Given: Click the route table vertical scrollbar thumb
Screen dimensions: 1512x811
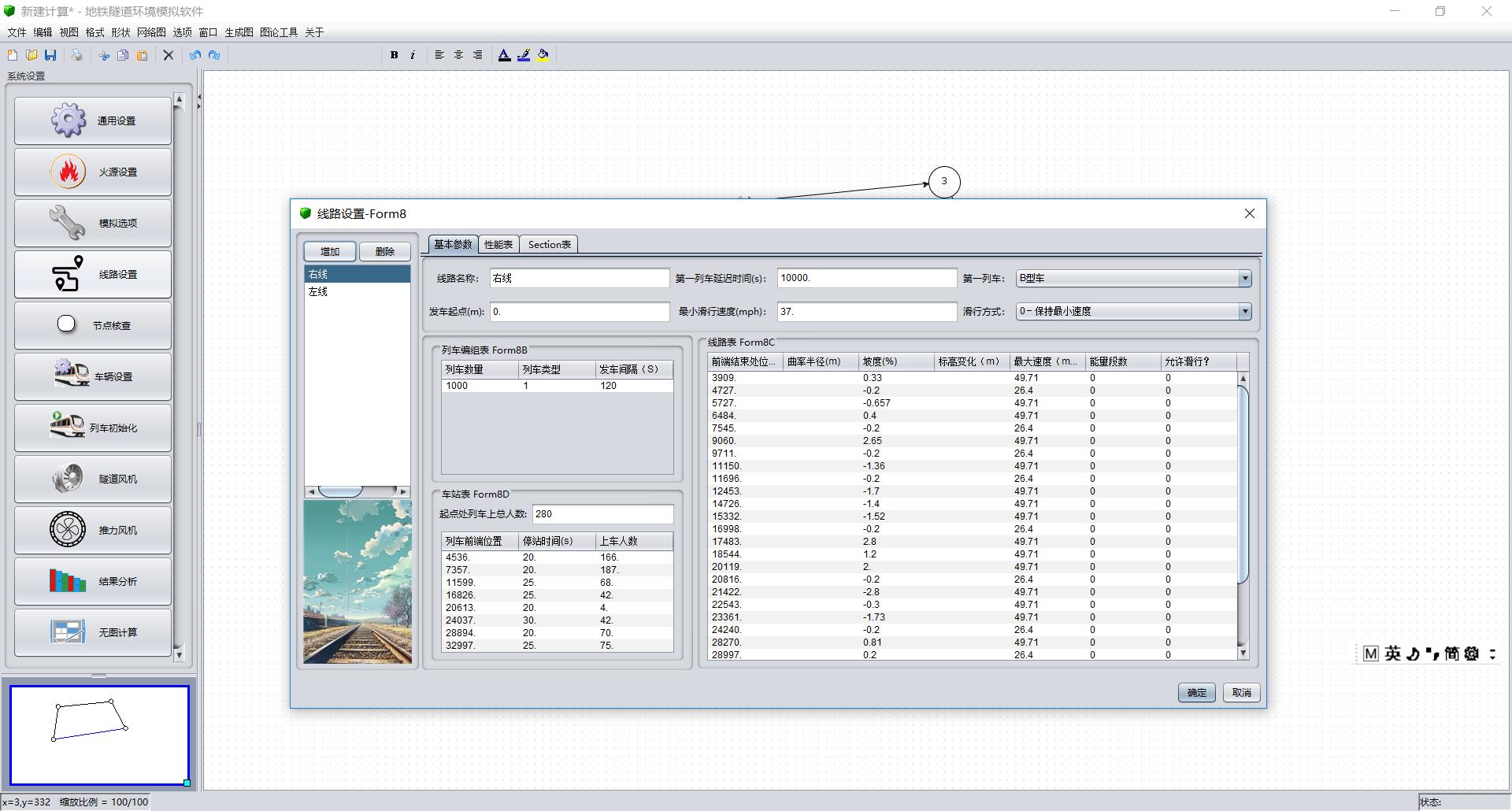Looking at the screenshot, I should pos(1243,484).
